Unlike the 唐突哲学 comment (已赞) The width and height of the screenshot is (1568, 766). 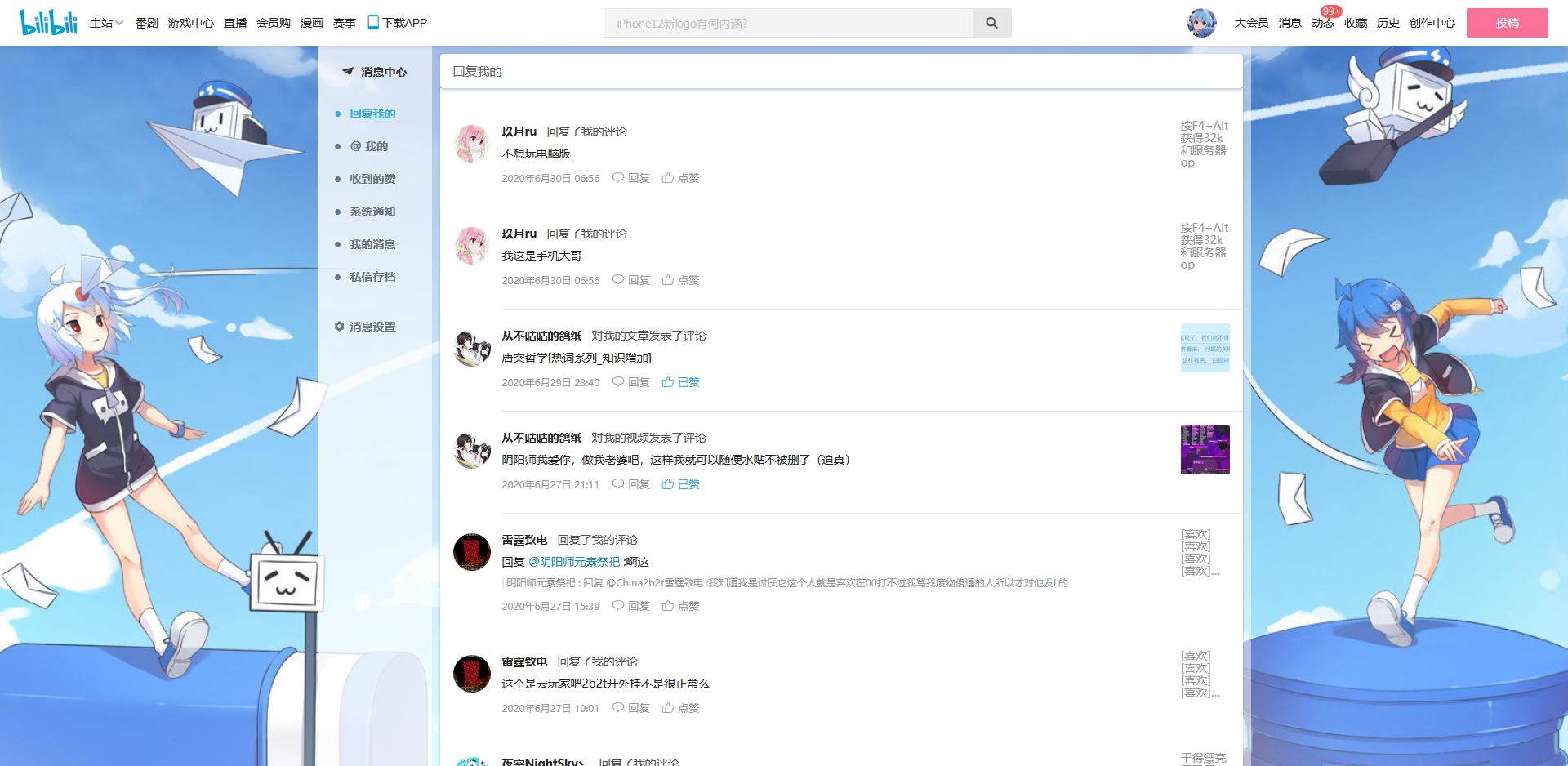click(680, 382)
